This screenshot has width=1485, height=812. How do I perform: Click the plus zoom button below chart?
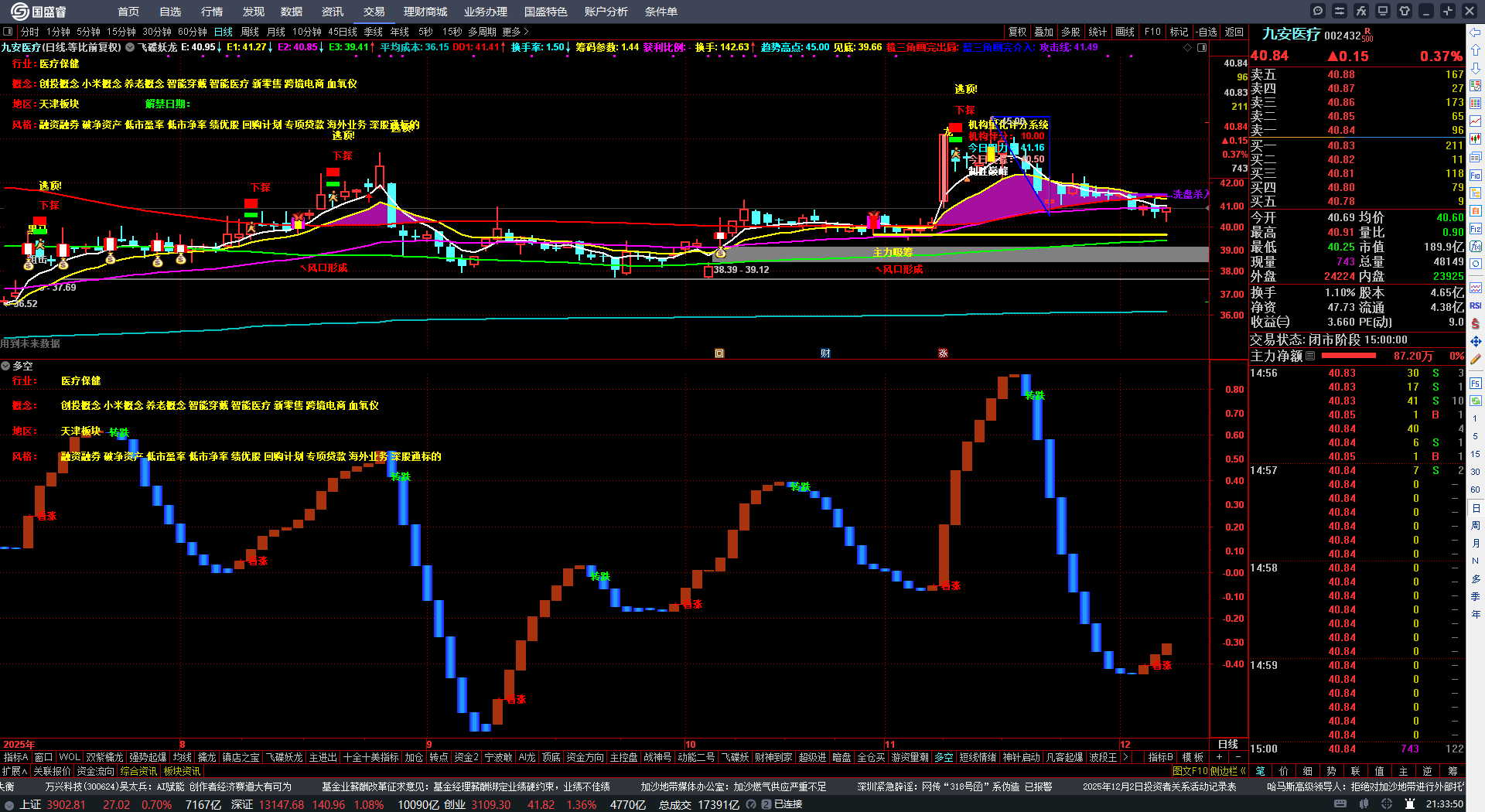coord(1219,757)
